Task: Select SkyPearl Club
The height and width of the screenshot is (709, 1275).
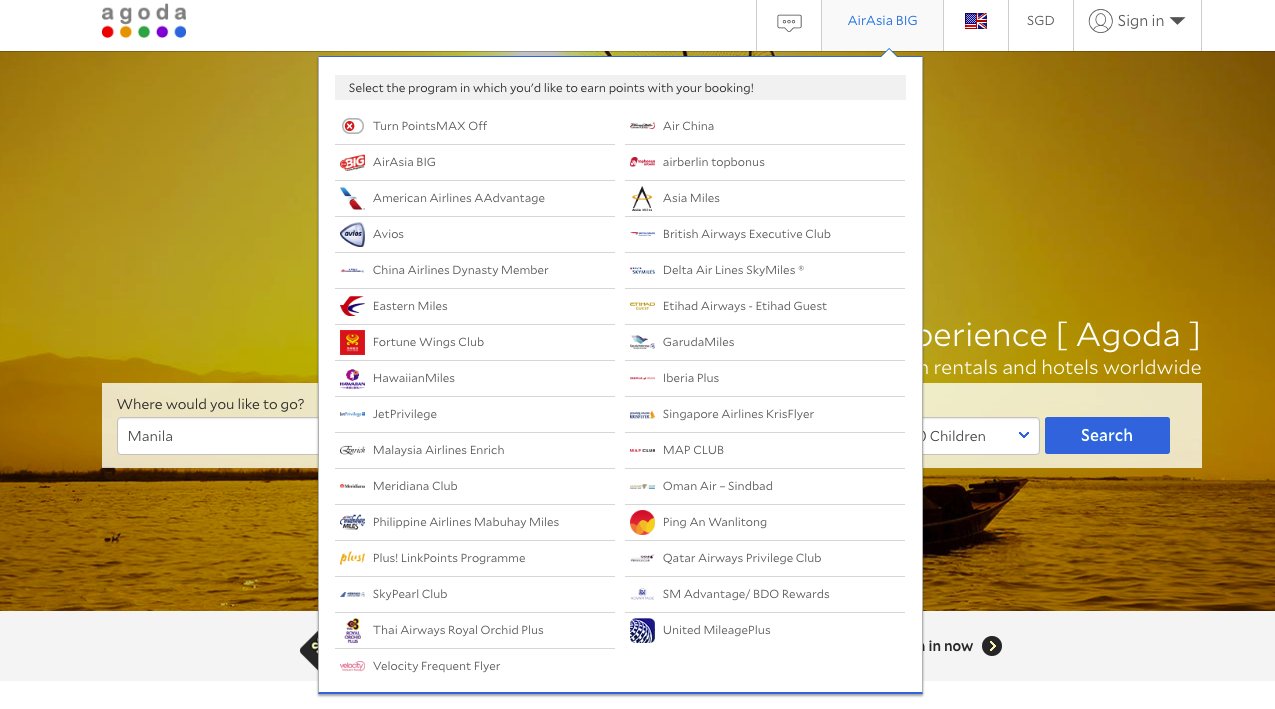Action: (475, 594)
